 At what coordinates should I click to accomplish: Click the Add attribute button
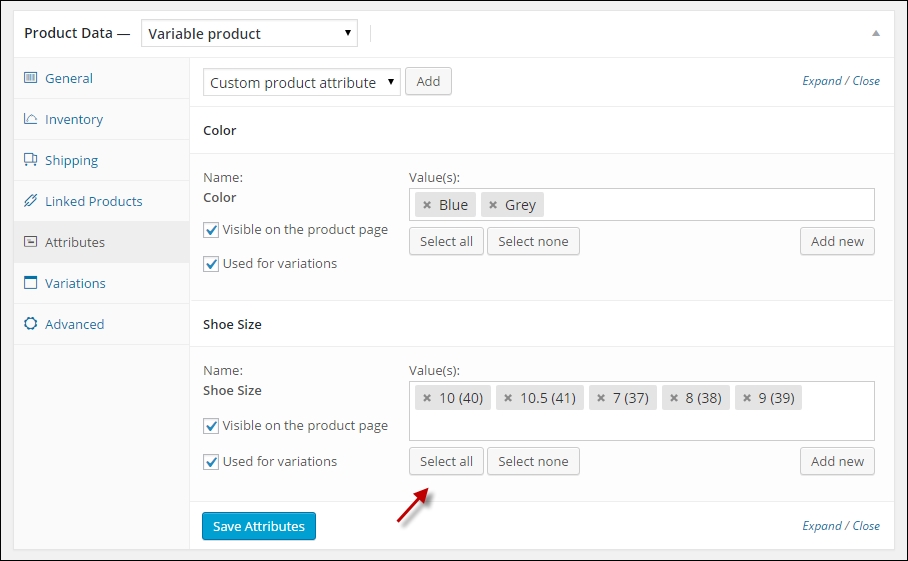click(x=428, y=82)
